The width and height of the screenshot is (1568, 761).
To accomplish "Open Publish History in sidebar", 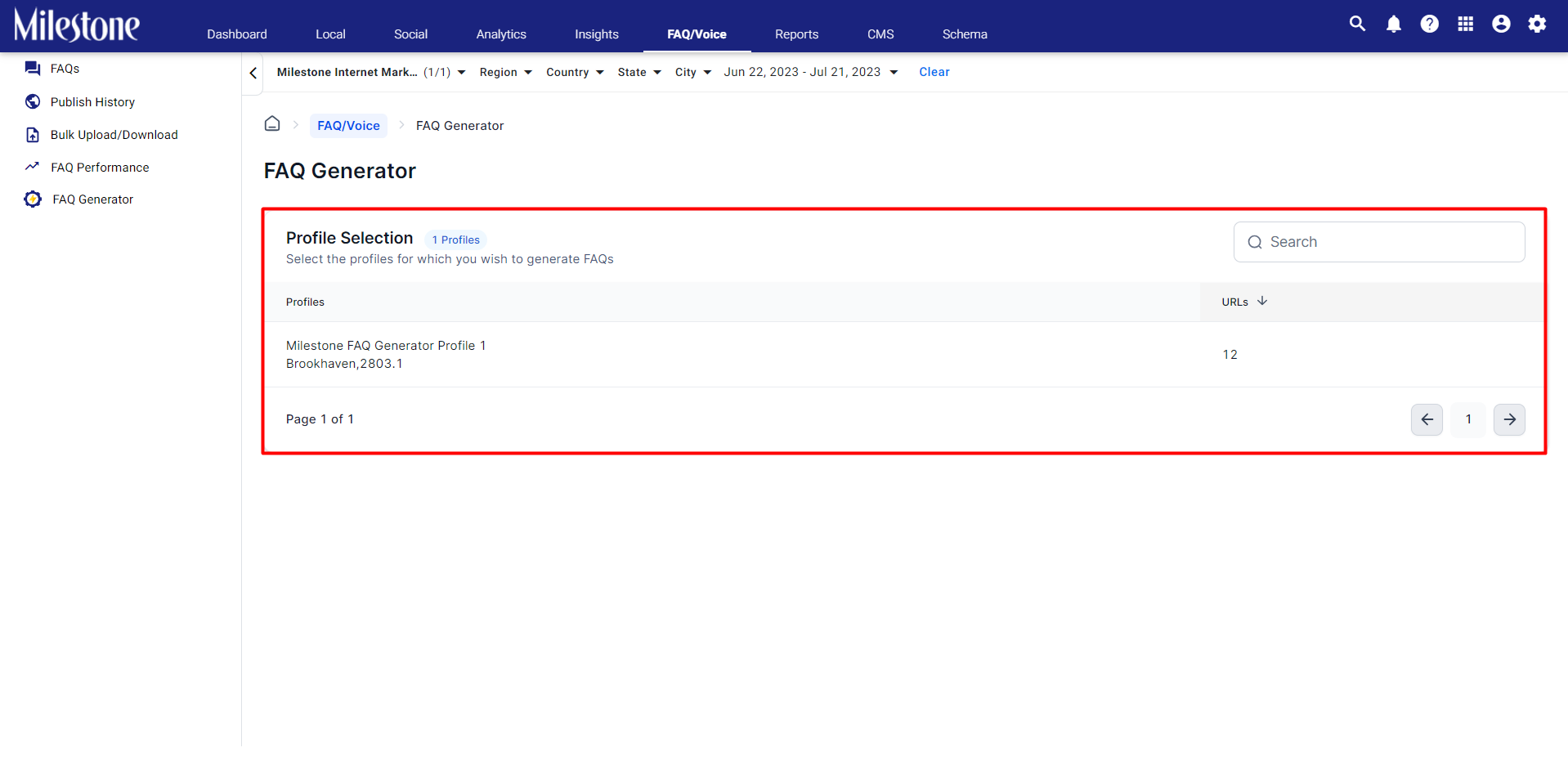I will pyautogui.click(x=92, y=102).
